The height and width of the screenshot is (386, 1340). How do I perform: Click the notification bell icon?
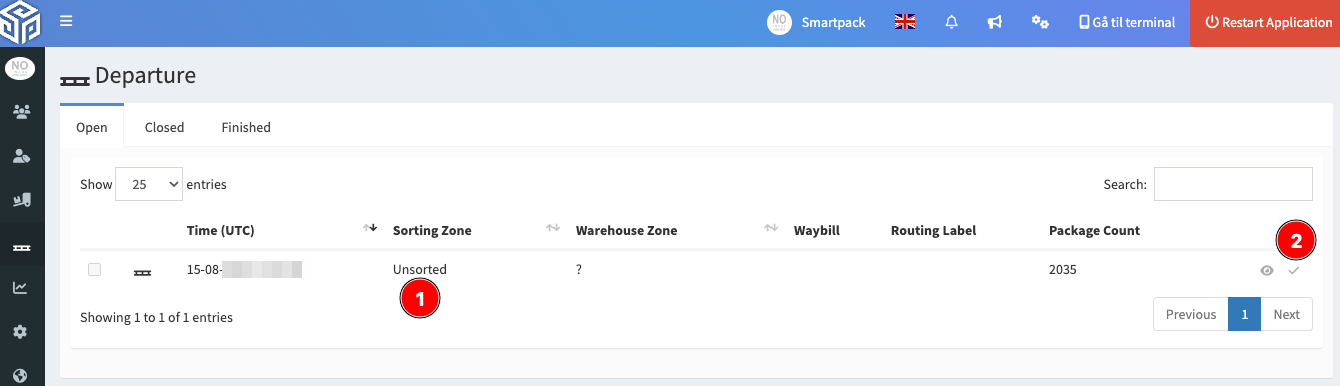tap(952, 22)
